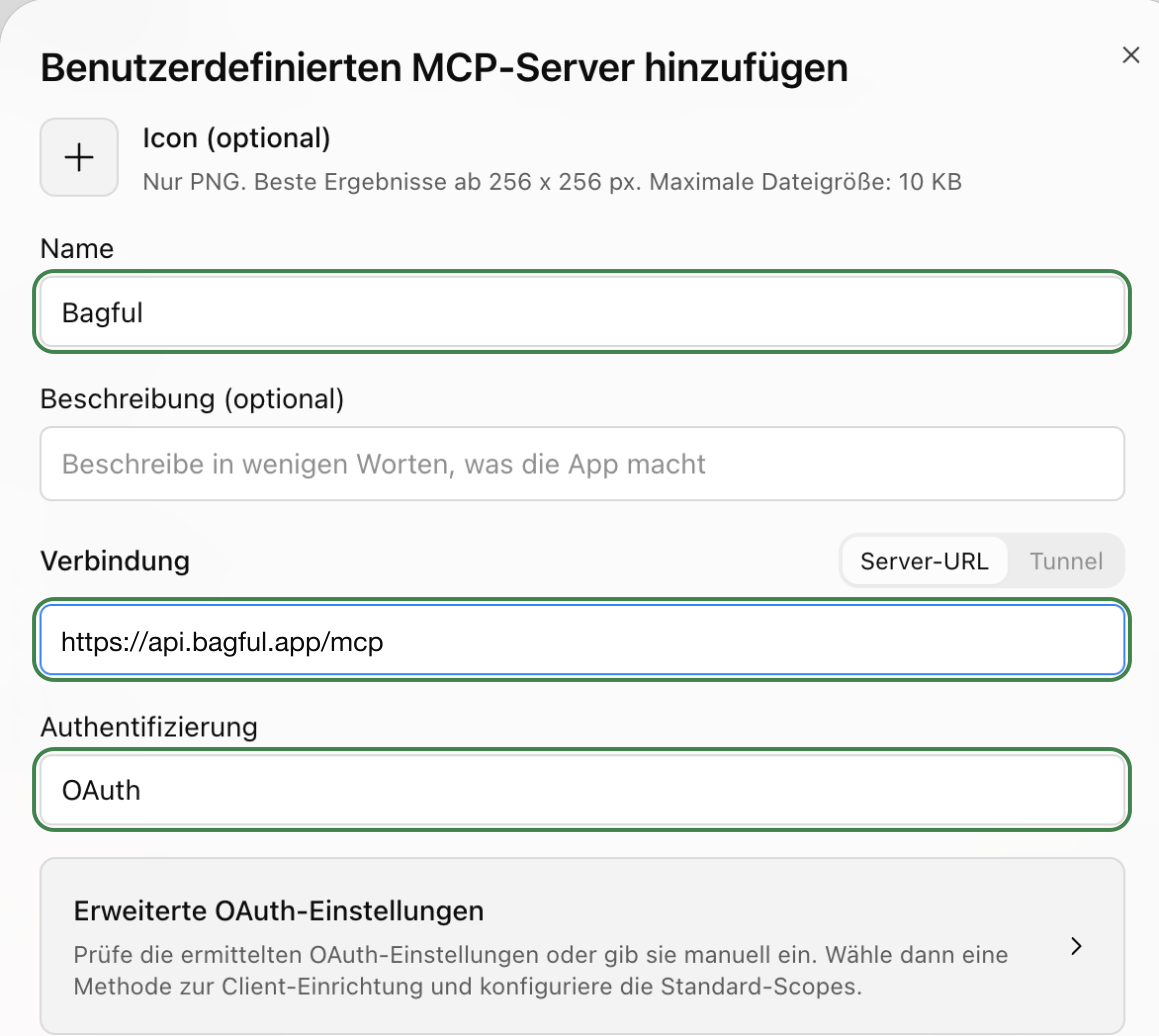Screen dimensions: 1159x1036
Task: Expand Erweiterte OAuth-Einstellungen via chevron arrow
Action: coord(1076,946)
